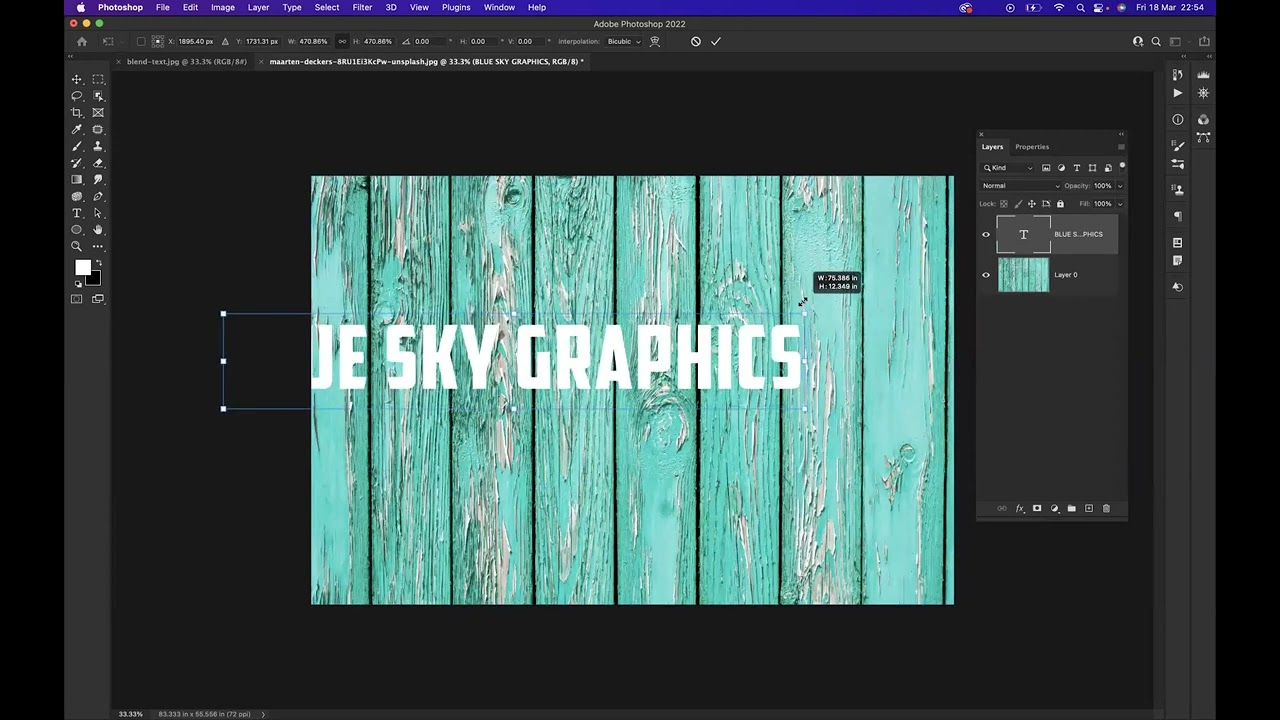The image size is (1280, 720).
Task: Open the Kind filter dropdown
Action: tap(1008, 168)
